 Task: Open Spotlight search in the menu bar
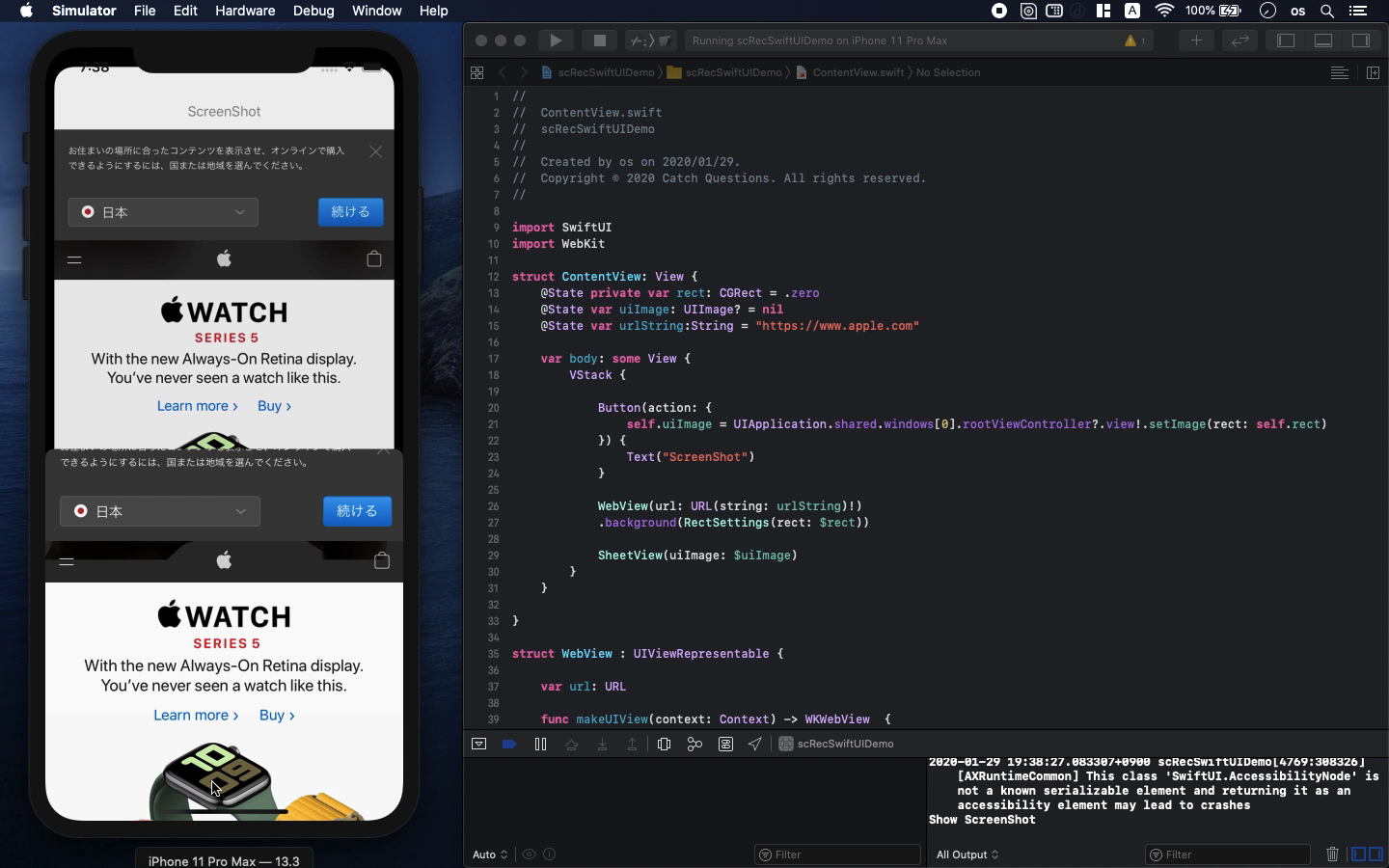pos(1327,11)
